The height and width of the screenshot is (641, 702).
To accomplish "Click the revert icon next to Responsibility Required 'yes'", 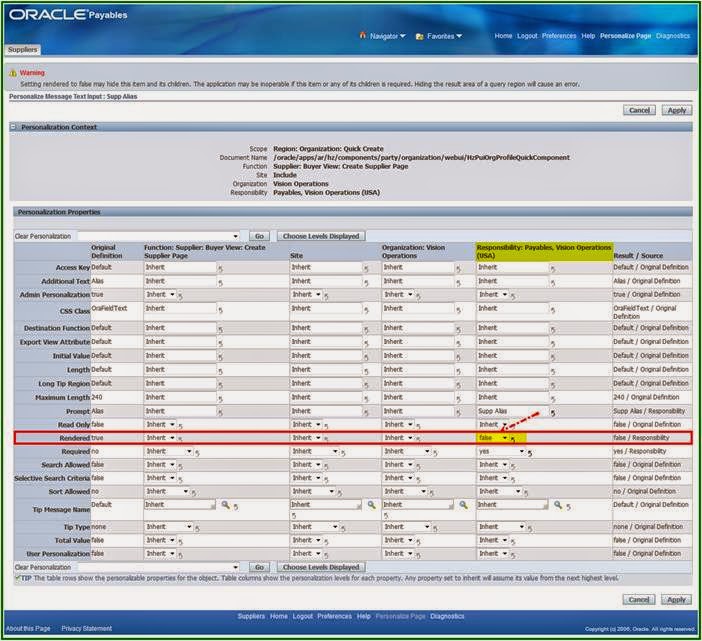I will click(x=530, y=453).
